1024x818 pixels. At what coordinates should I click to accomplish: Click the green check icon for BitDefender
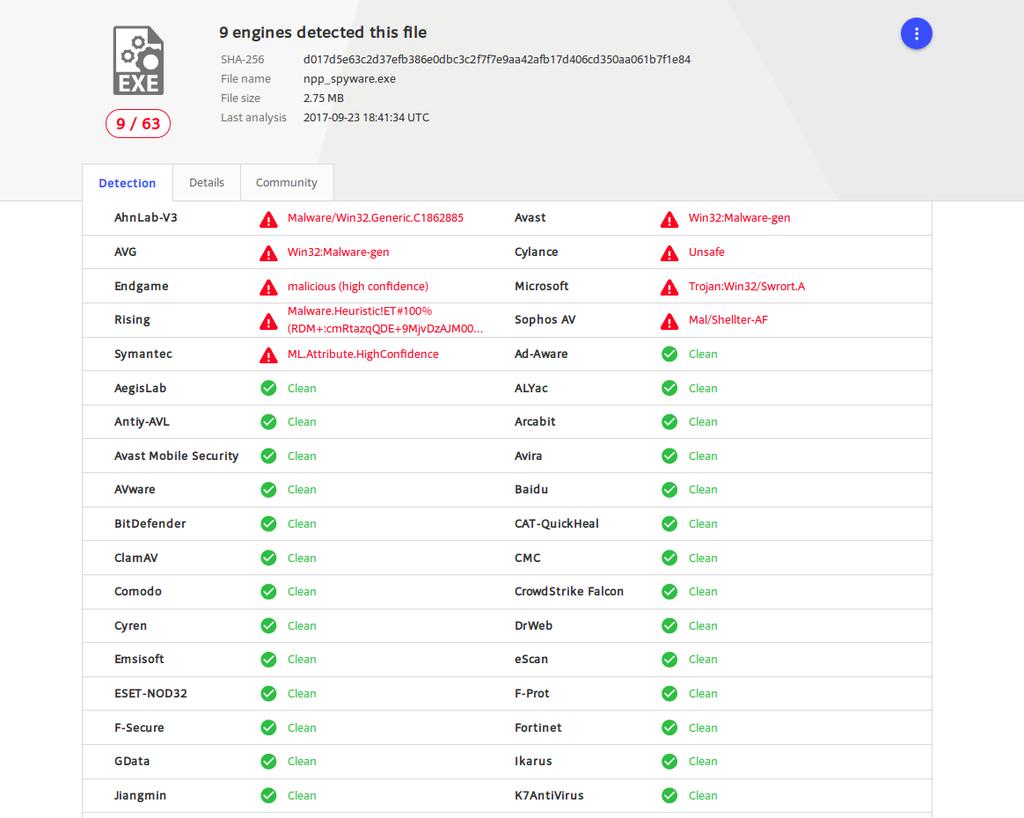click(268, 524)
